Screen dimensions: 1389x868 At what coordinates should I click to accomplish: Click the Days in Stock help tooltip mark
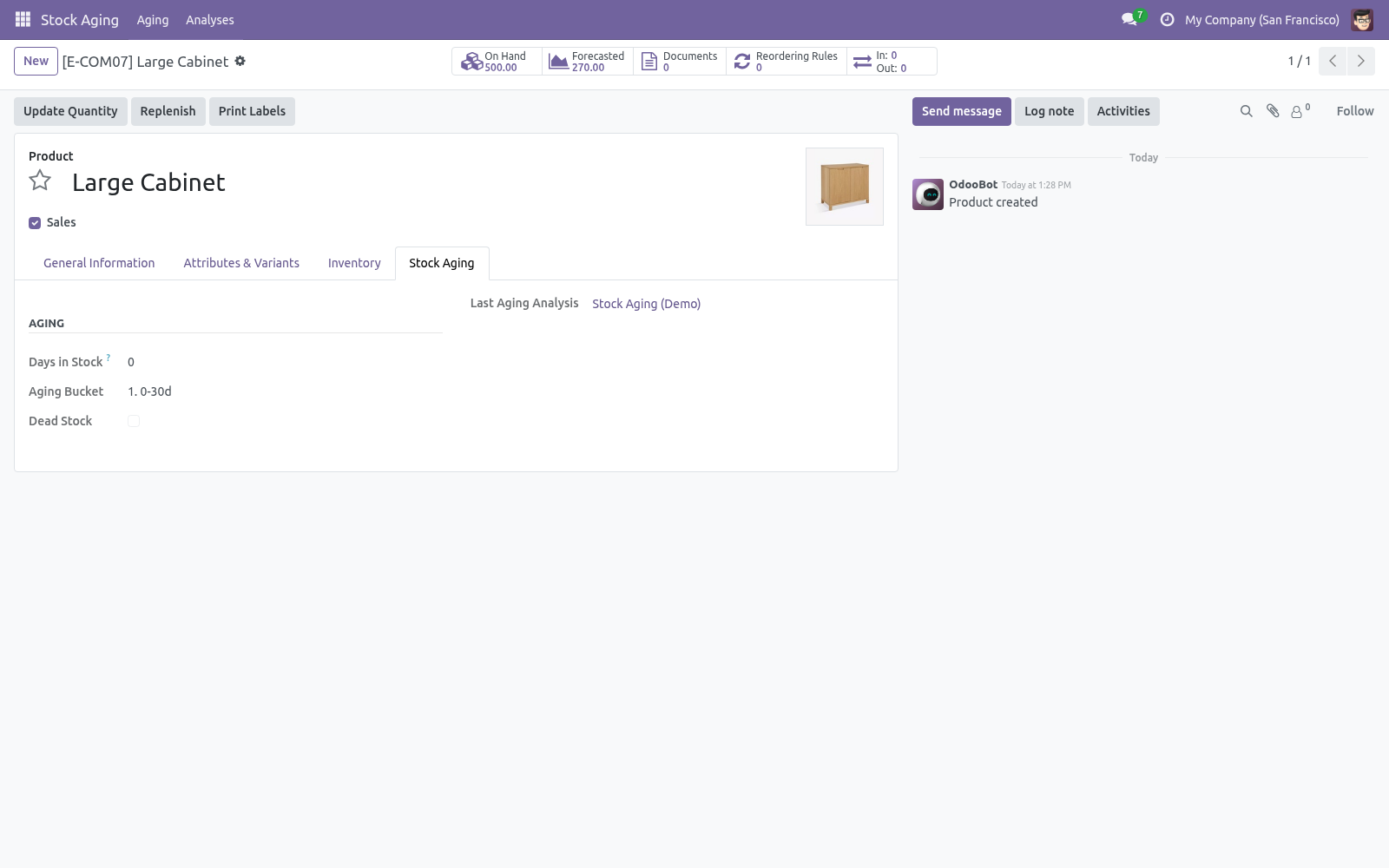[109, 358]
